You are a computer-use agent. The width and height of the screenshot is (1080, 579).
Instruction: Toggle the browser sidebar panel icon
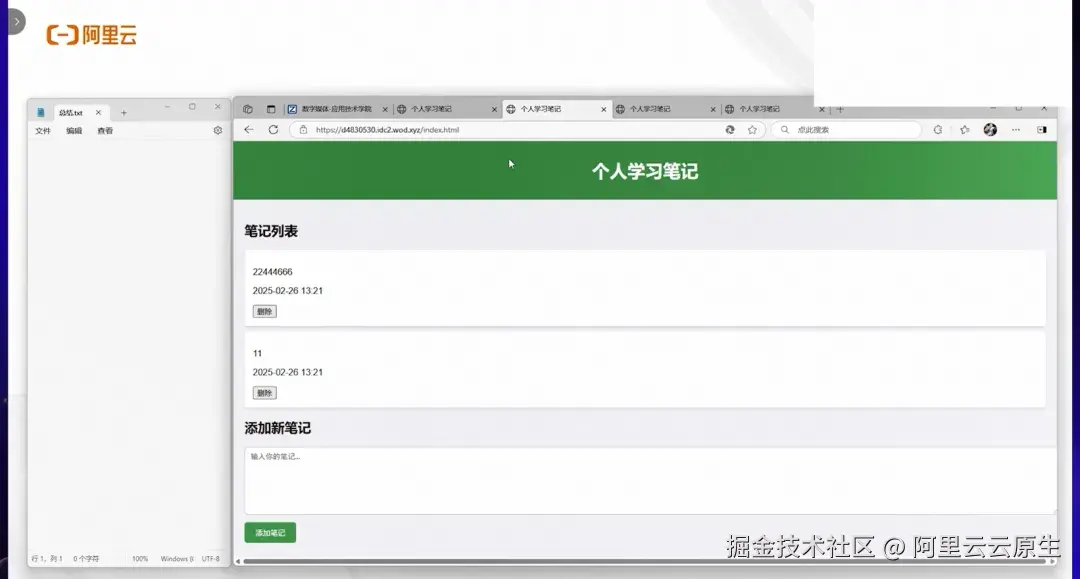tap(1041, 129)
